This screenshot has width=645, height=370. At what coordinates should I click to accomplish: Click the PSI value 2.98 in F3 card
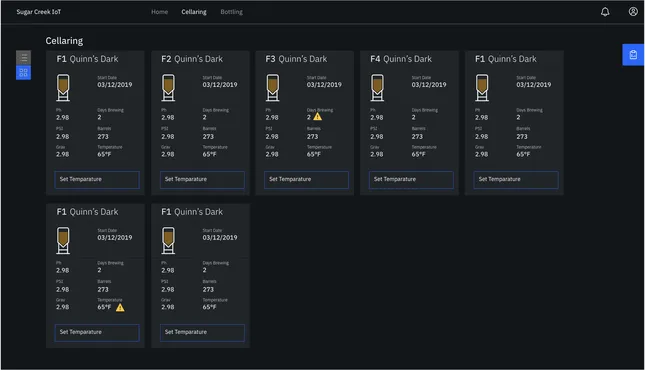272,136
